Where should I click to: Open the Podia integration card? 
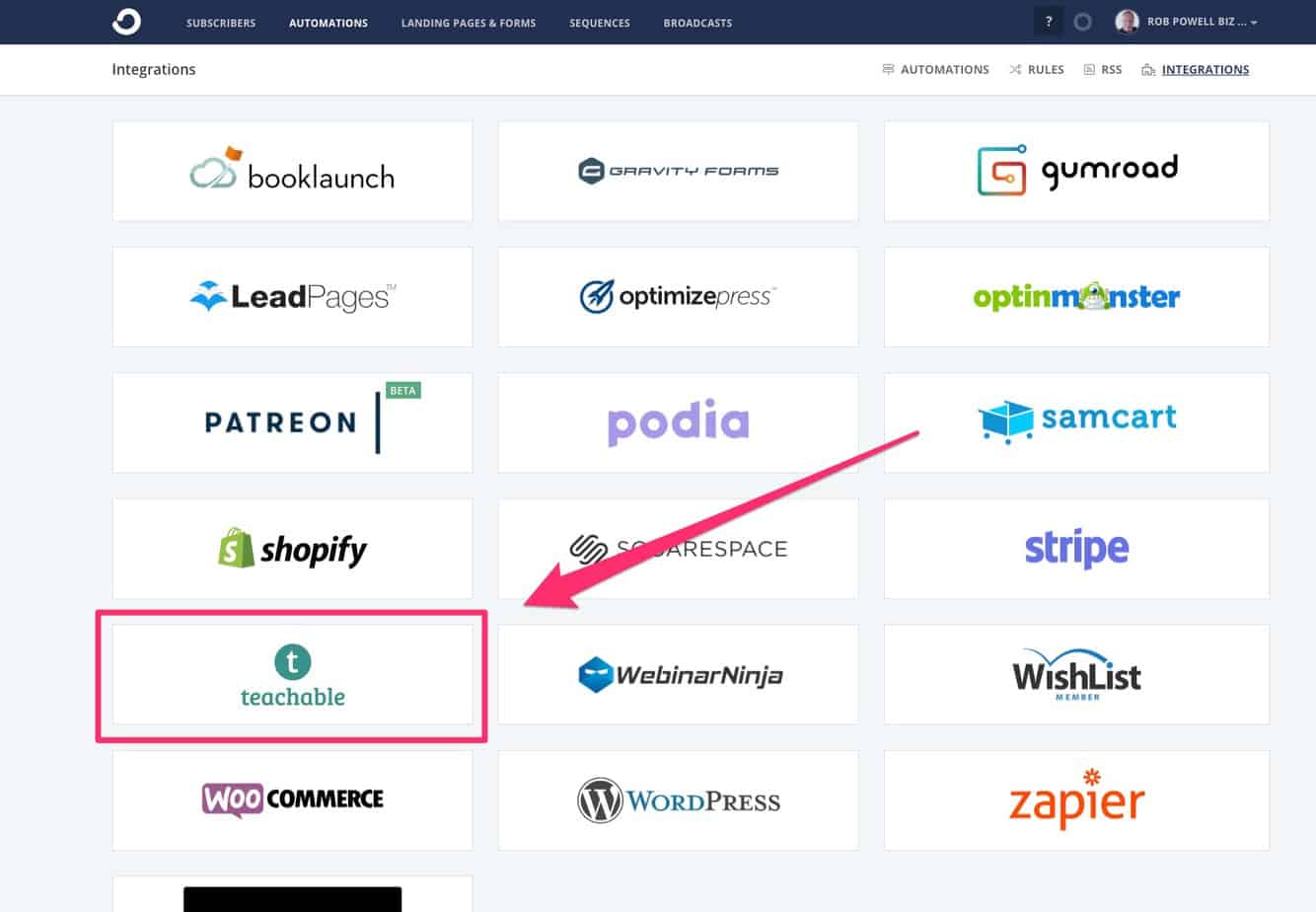click(678, 422)
